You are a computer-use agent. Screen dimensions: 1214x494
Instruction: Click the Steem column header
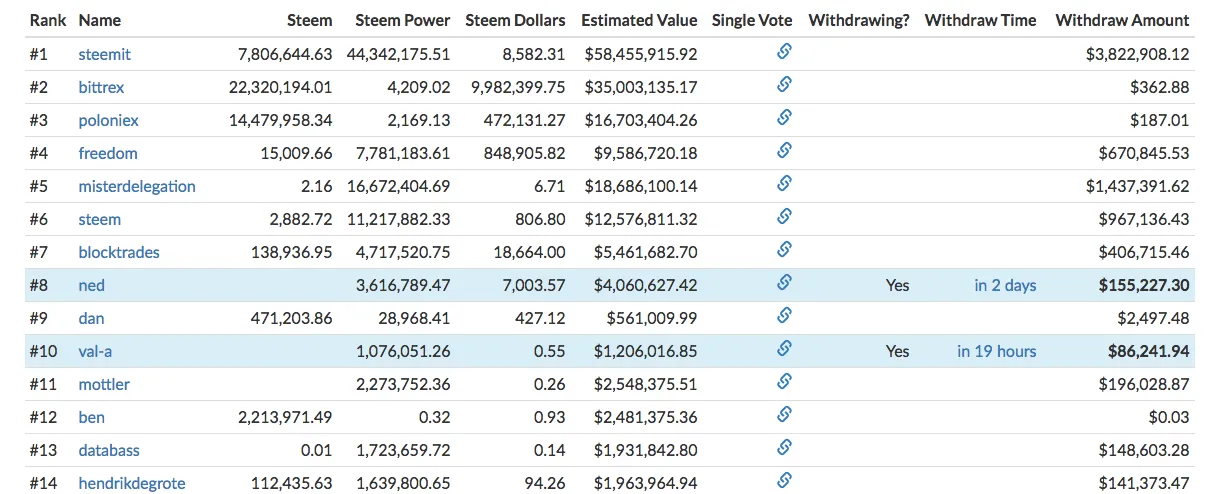coord(311,20)
